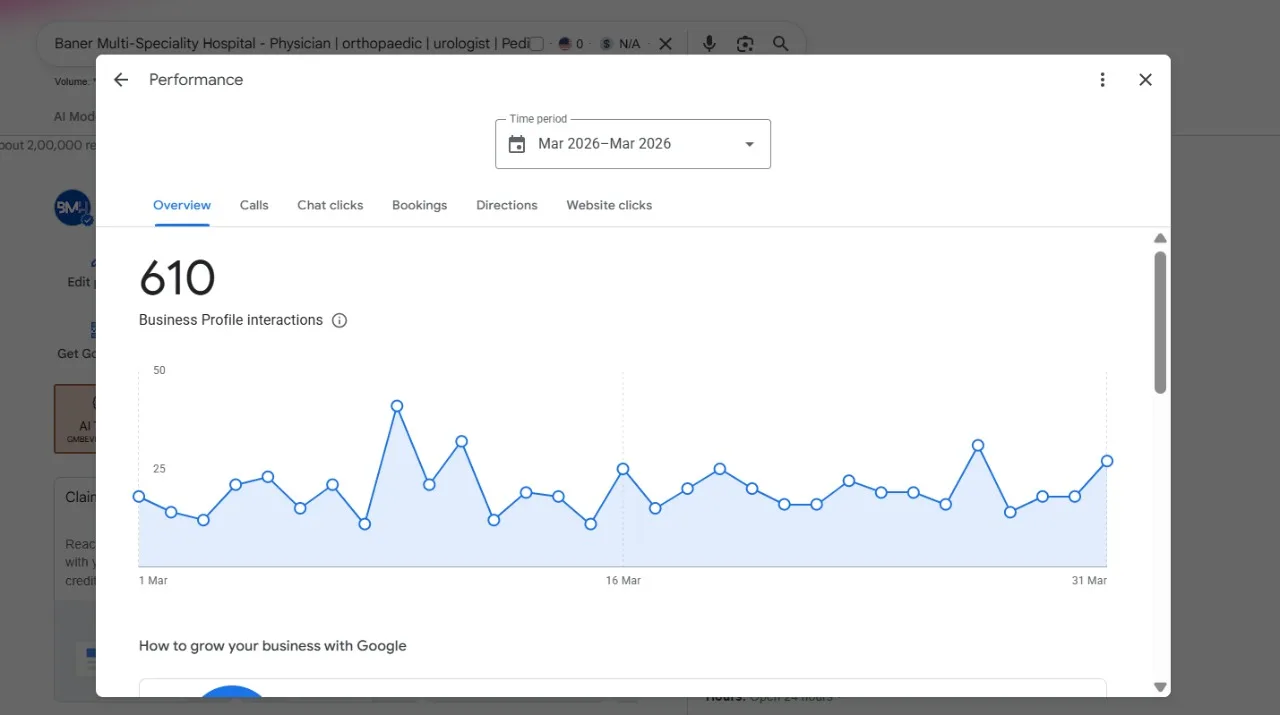The image size is (1280, 715).
Task: Click the calendar icon in Time period
Action: pos(517,144)
